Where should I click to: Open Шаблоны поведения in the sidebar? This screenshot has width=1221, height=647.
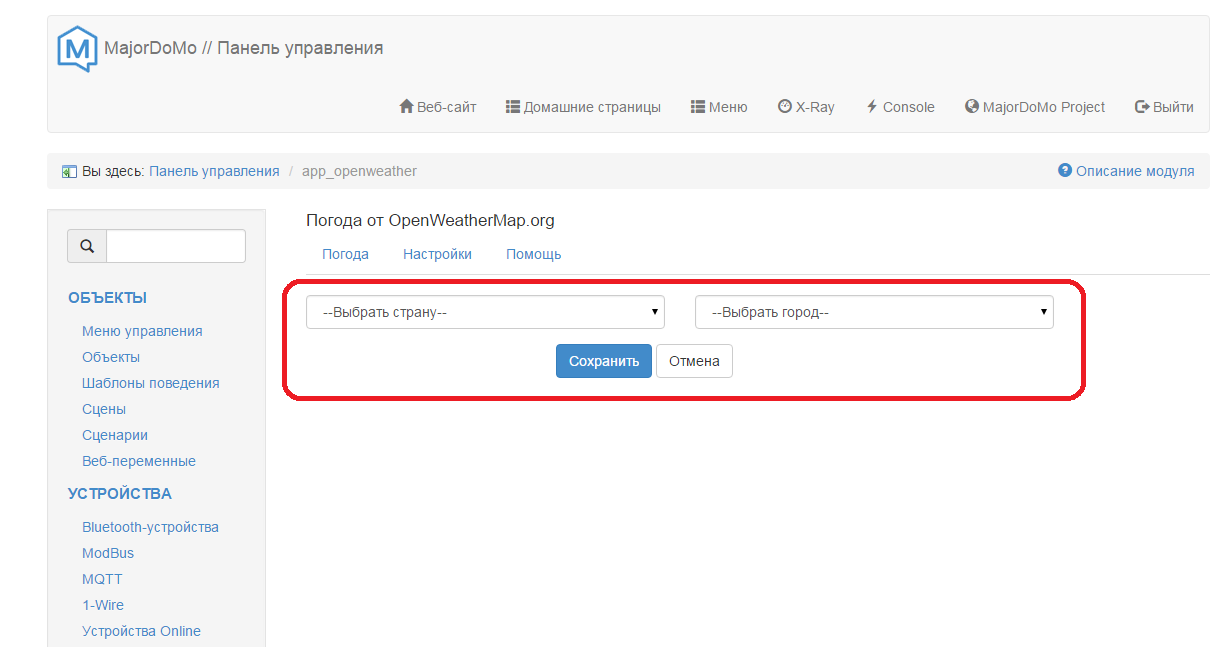[x=151, y=383]
